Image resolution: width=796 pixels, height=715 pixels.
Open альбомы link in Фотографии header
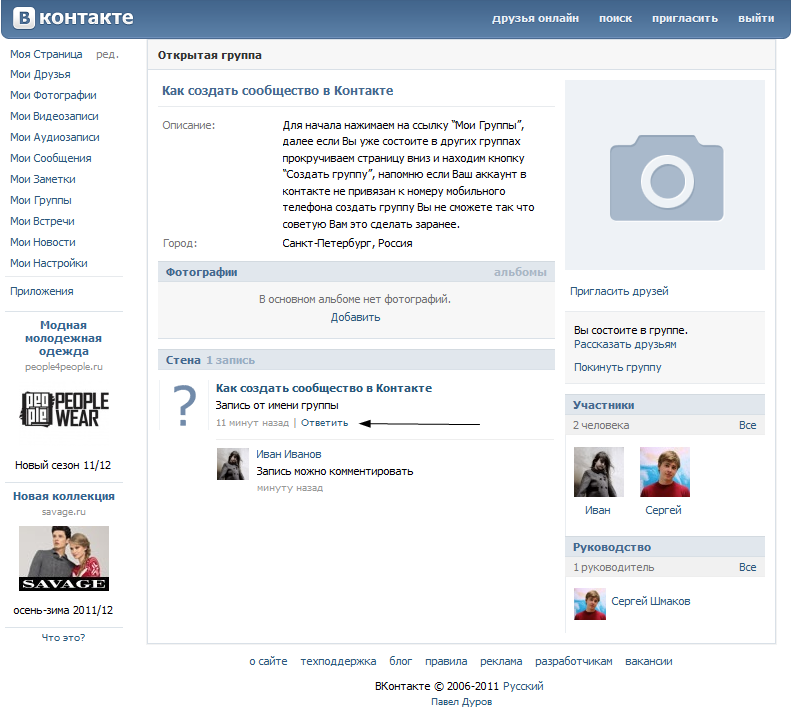pos(522,274)
